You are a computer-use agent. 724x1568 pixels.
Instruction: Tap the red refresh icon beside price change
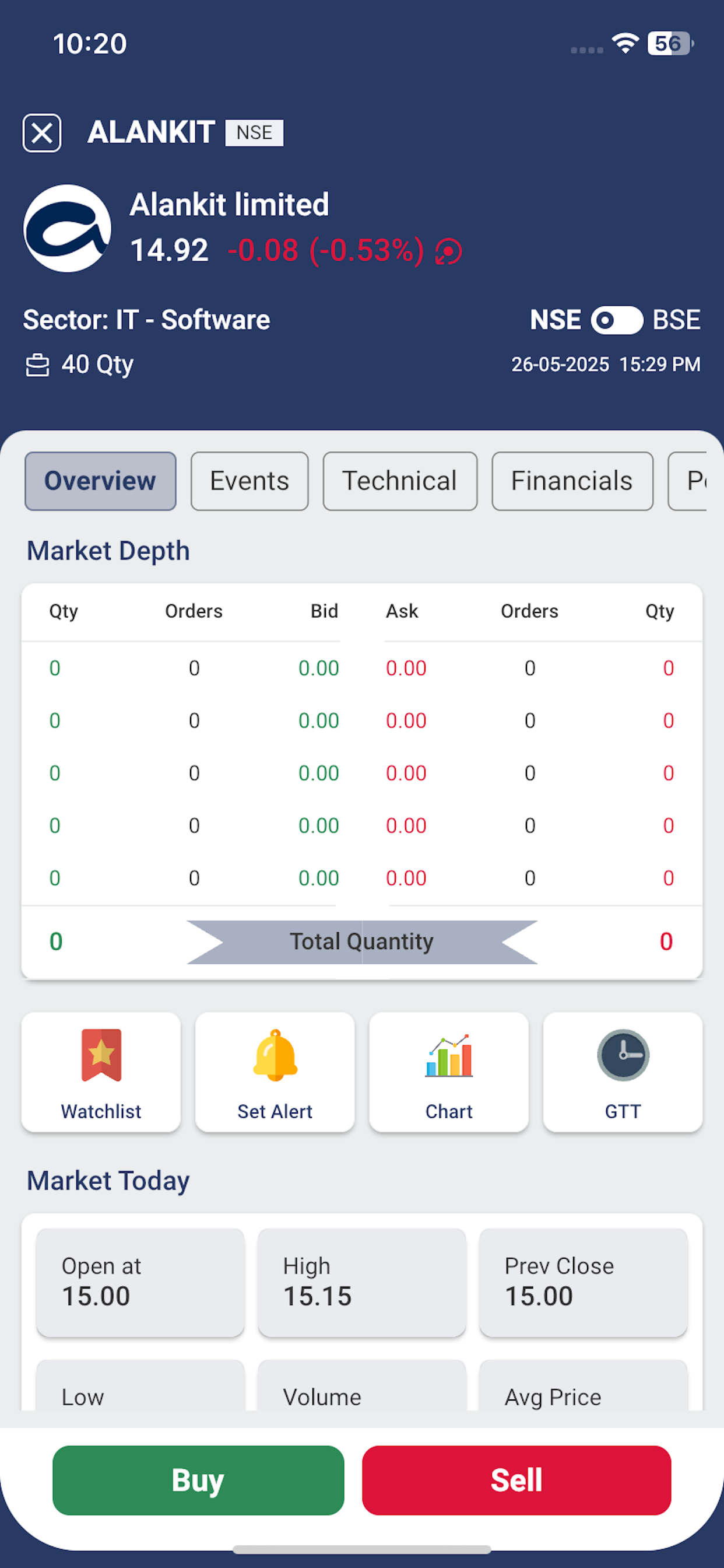point(449,251)
